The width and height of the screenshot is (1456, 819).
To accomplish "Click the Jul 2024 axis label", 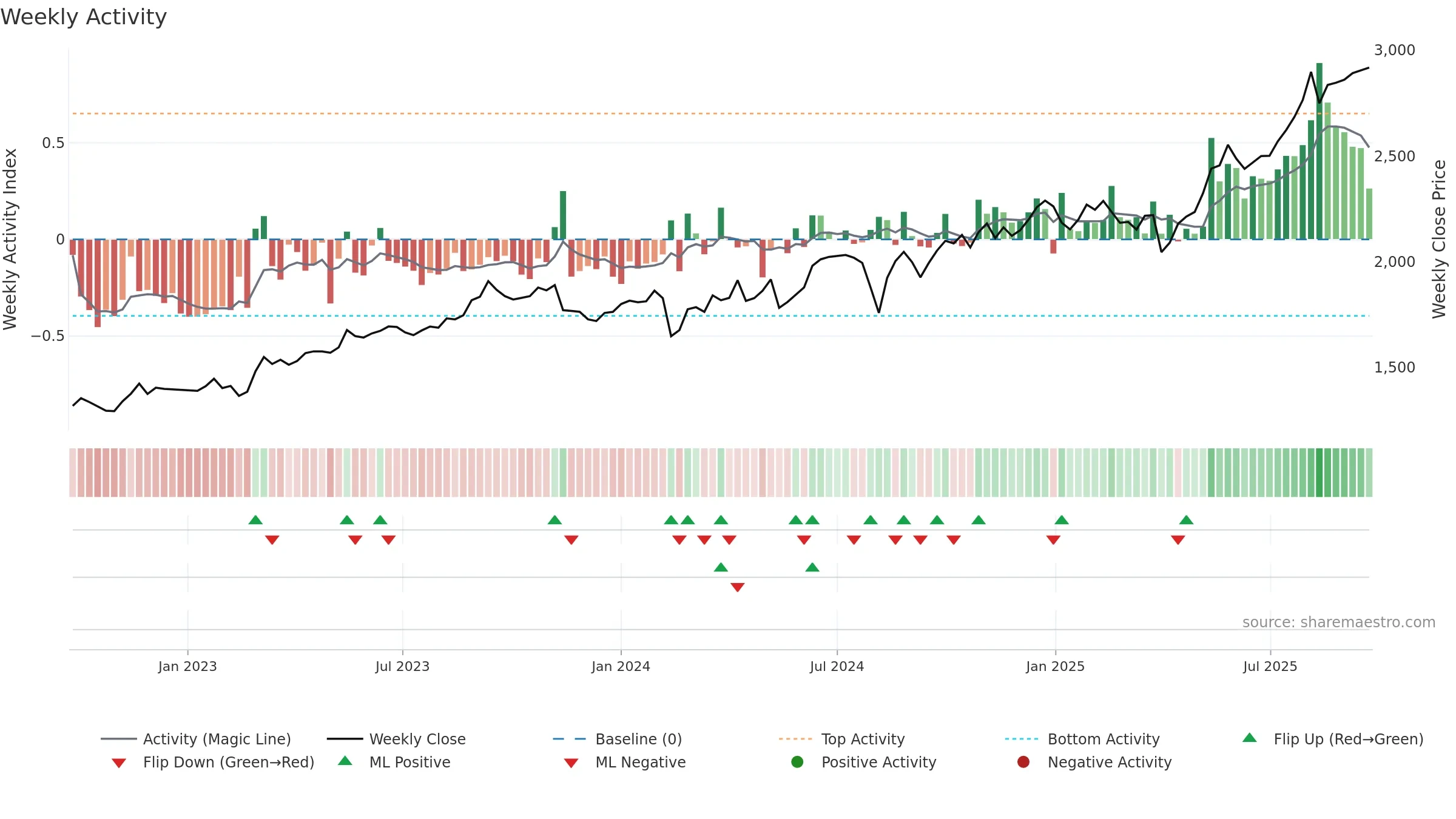I will coord(837,666).
